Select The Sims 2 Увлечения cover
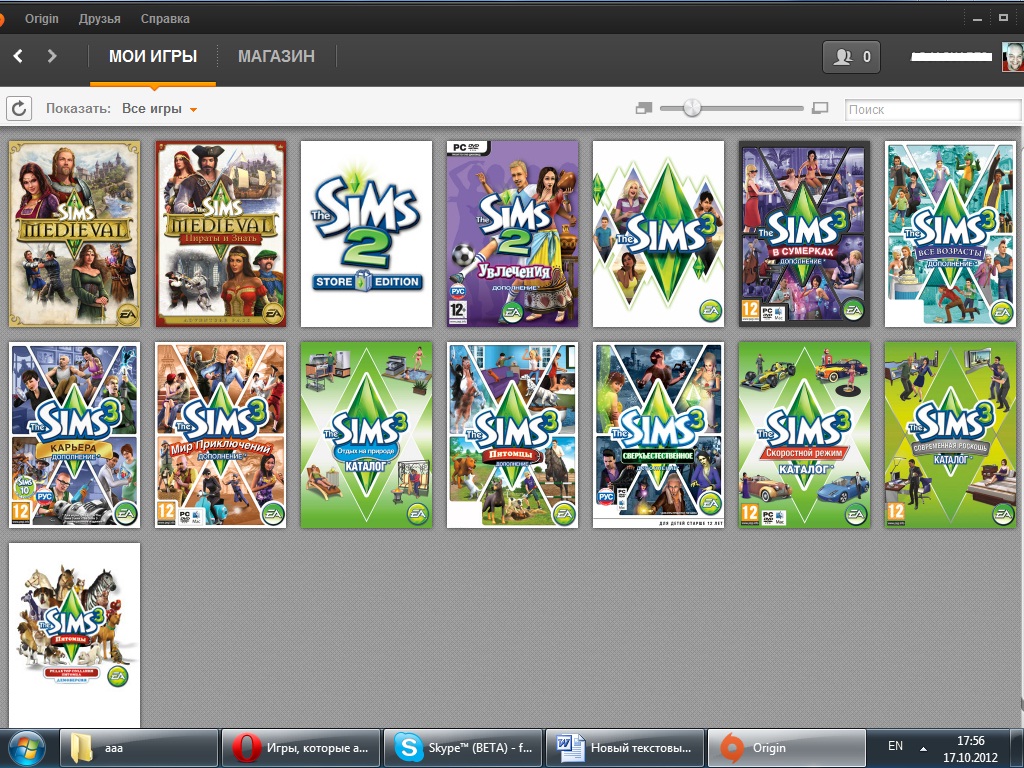1024x768 pixels. [x=513, y=234]
